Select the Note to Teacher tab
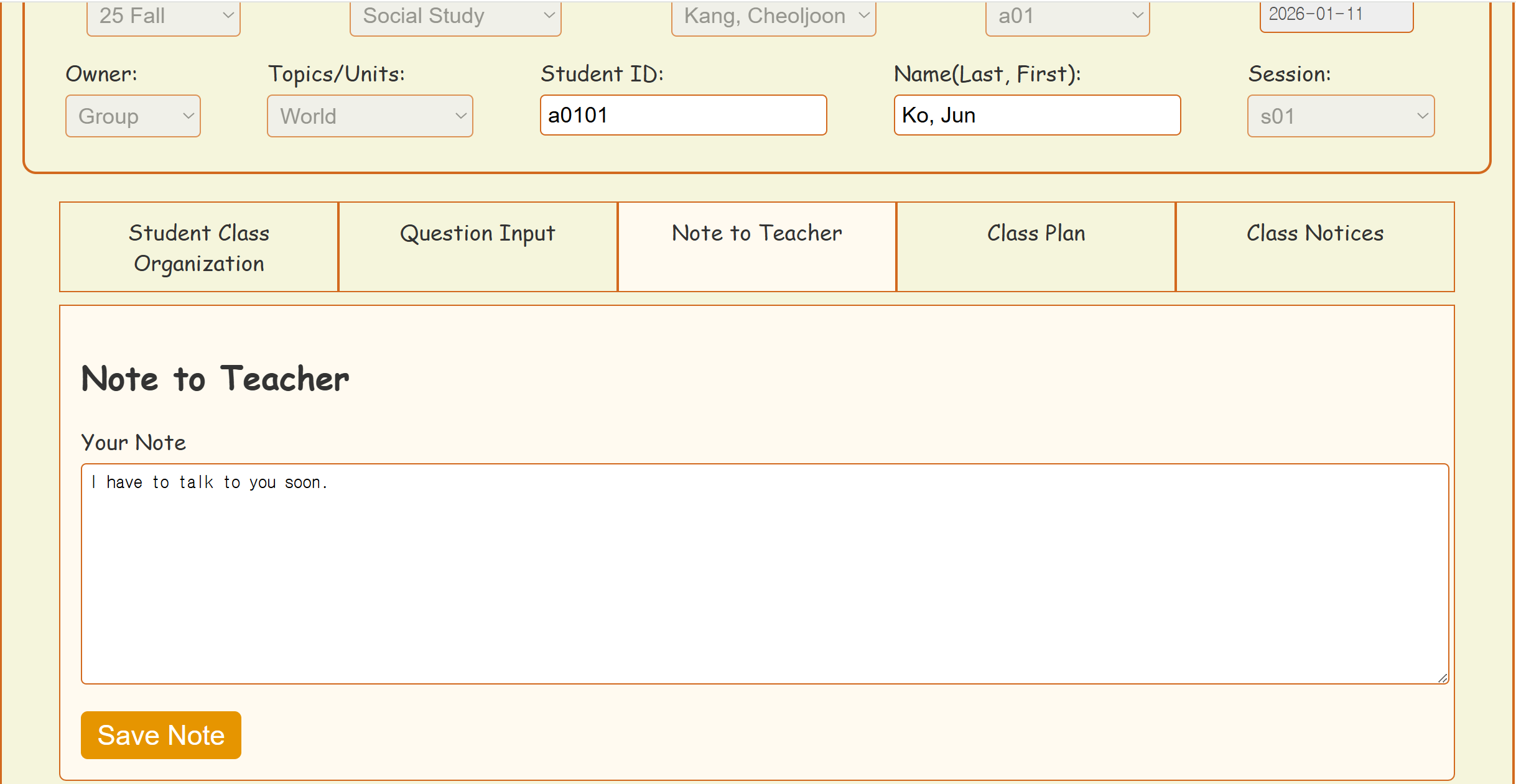This screenshot has height=784, width=1516. tap(756, 247)
